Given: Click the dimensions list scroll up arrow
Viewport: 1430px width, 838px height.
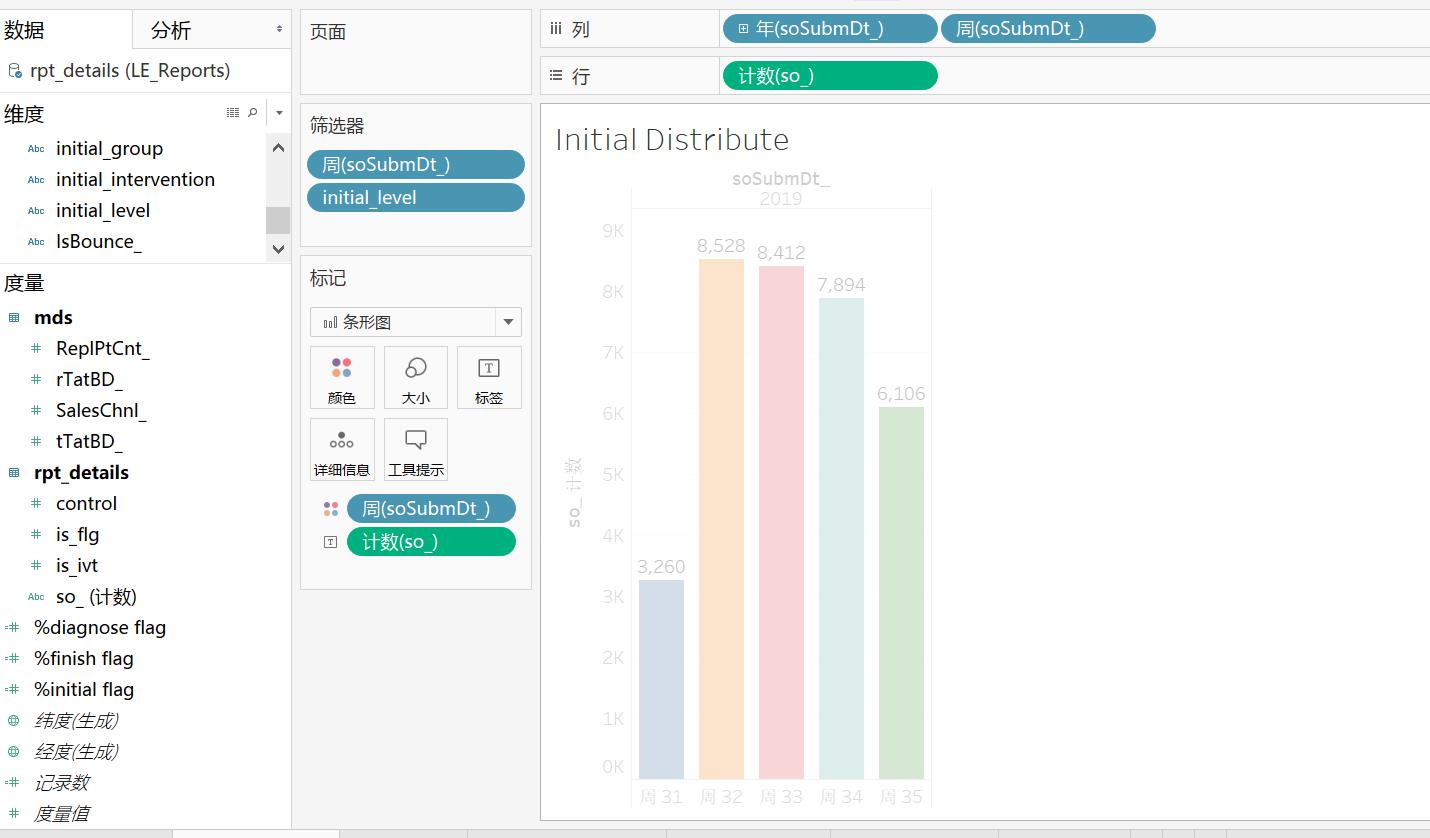Looking at the screenshot, I should pos(278,148).
